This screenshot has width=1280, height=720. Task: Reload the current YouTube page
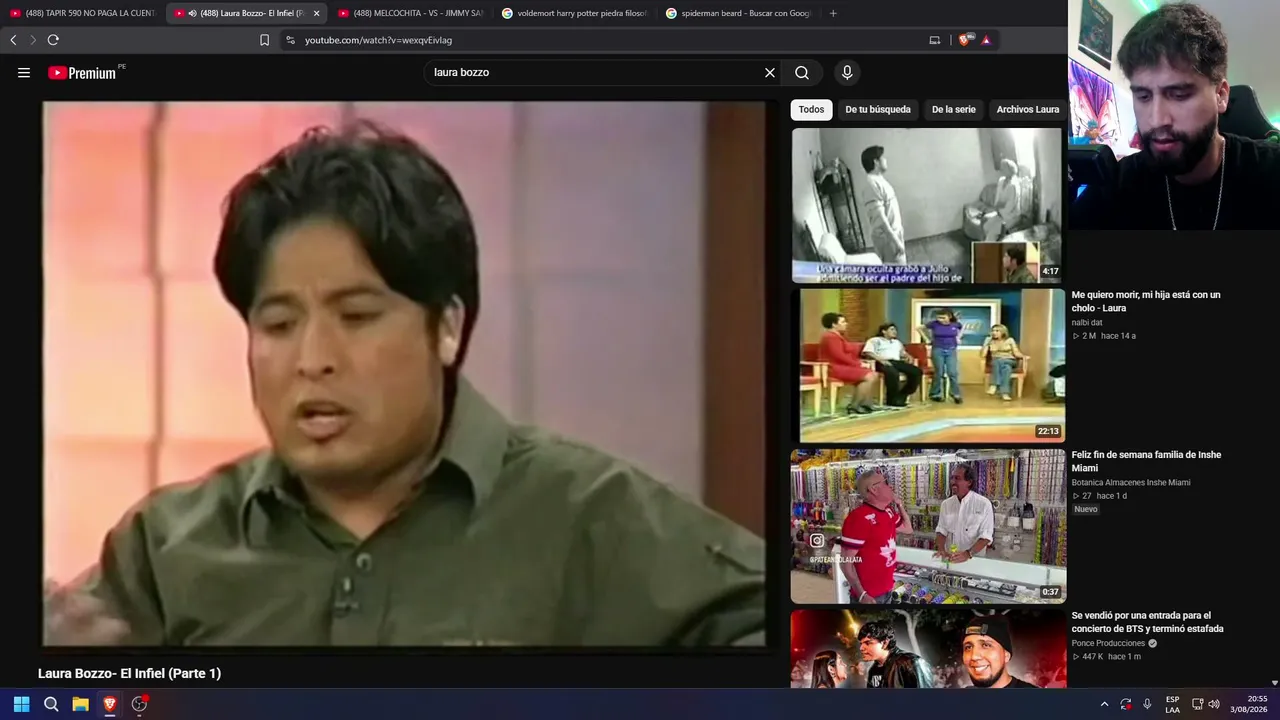pos(53,40)
